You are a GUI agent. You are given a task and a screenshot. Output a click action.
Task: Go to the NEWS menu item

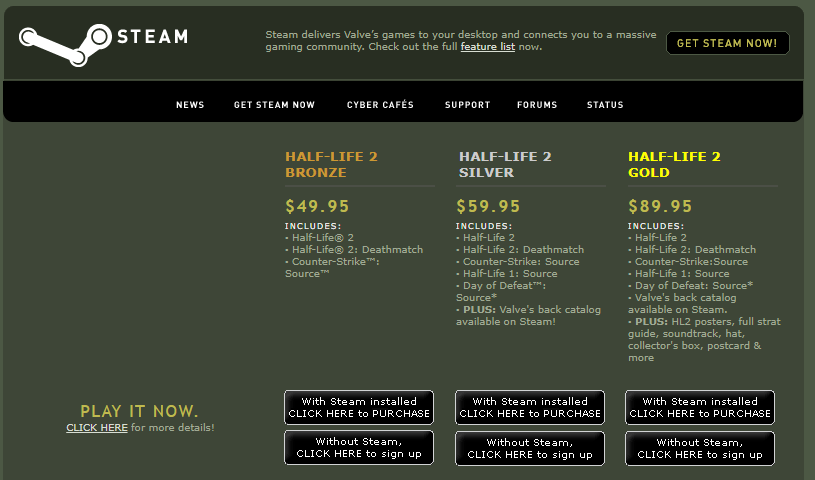[x=190, y=105]
